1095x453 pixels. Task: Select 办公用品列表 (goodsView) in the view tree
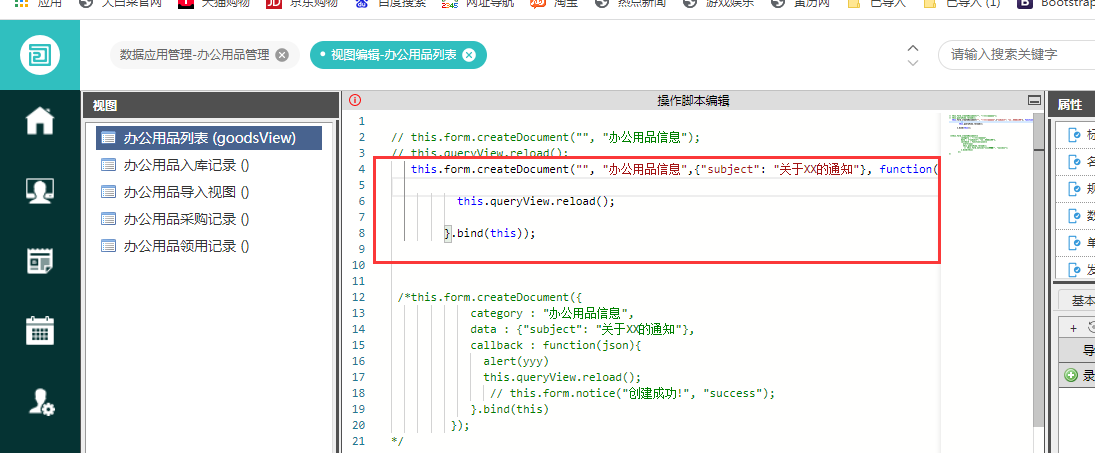[209, 138]
